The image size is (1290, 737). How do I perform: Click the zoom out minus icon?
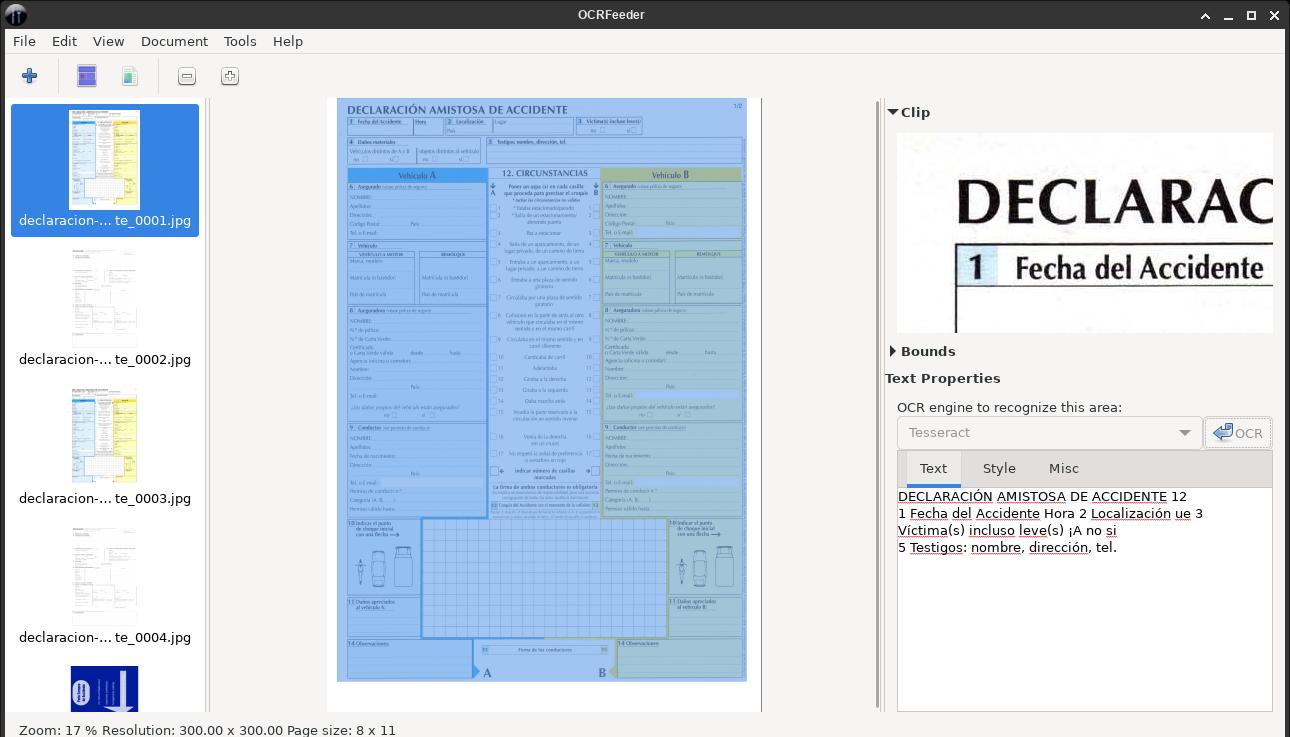pos(187,76)
